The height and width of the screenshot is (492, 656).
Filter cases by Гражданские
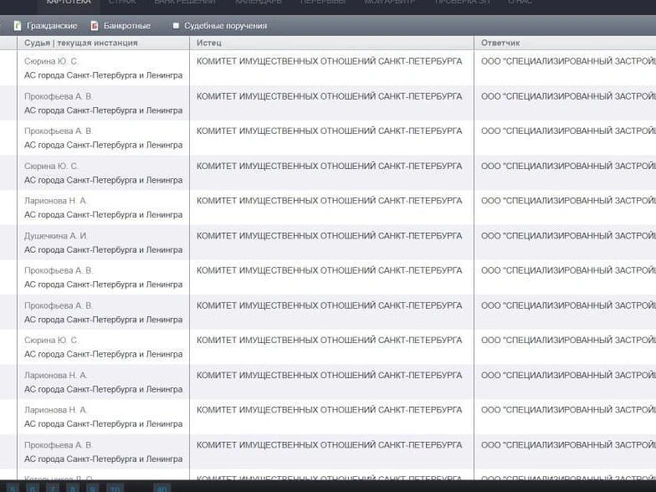click(46, 26)
